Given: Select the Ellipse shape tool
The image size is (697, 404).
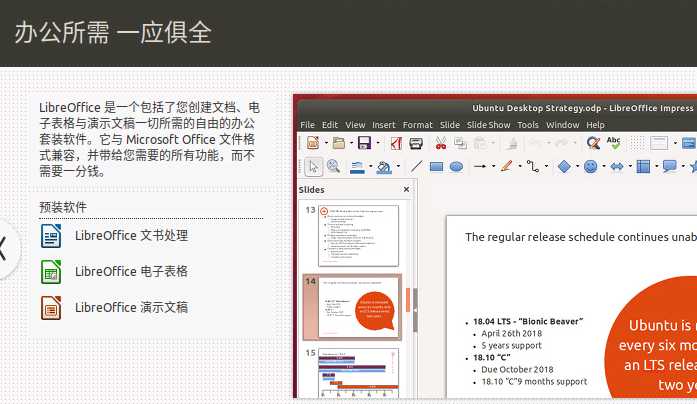Looking at the screenshot, I should [456, 167].
